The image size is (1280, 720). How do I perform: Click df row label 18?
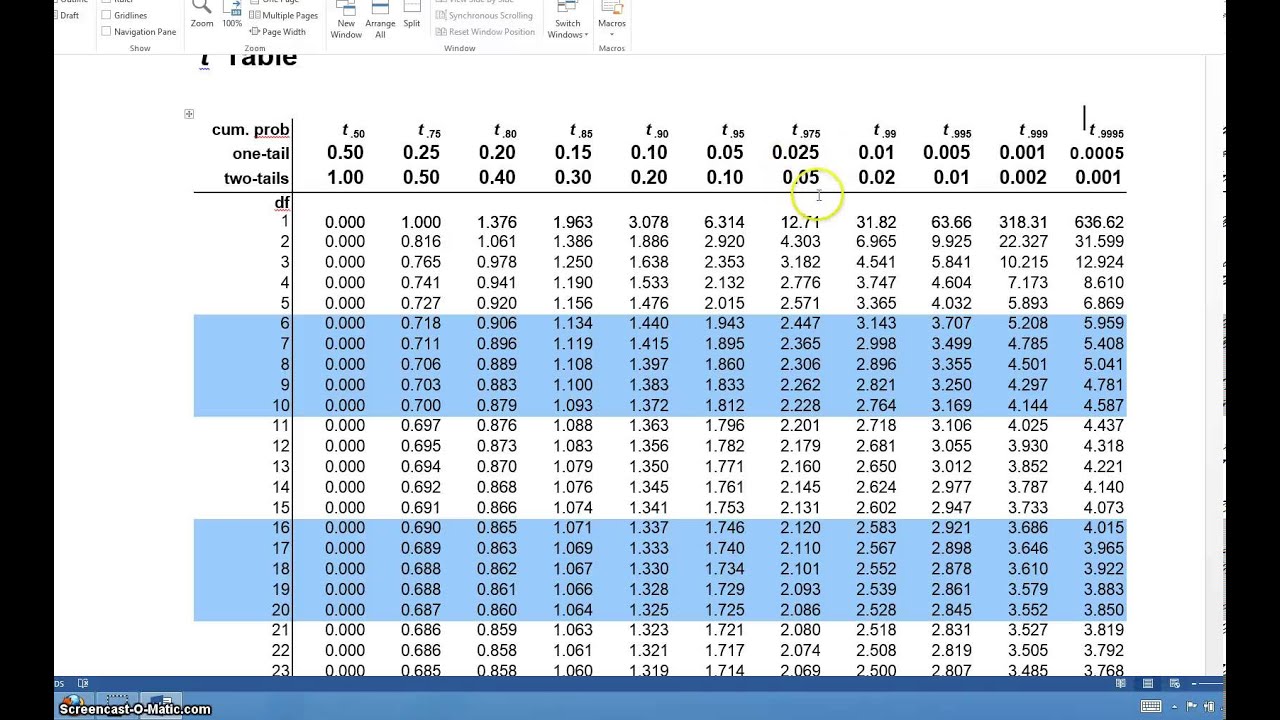[281, 569]
